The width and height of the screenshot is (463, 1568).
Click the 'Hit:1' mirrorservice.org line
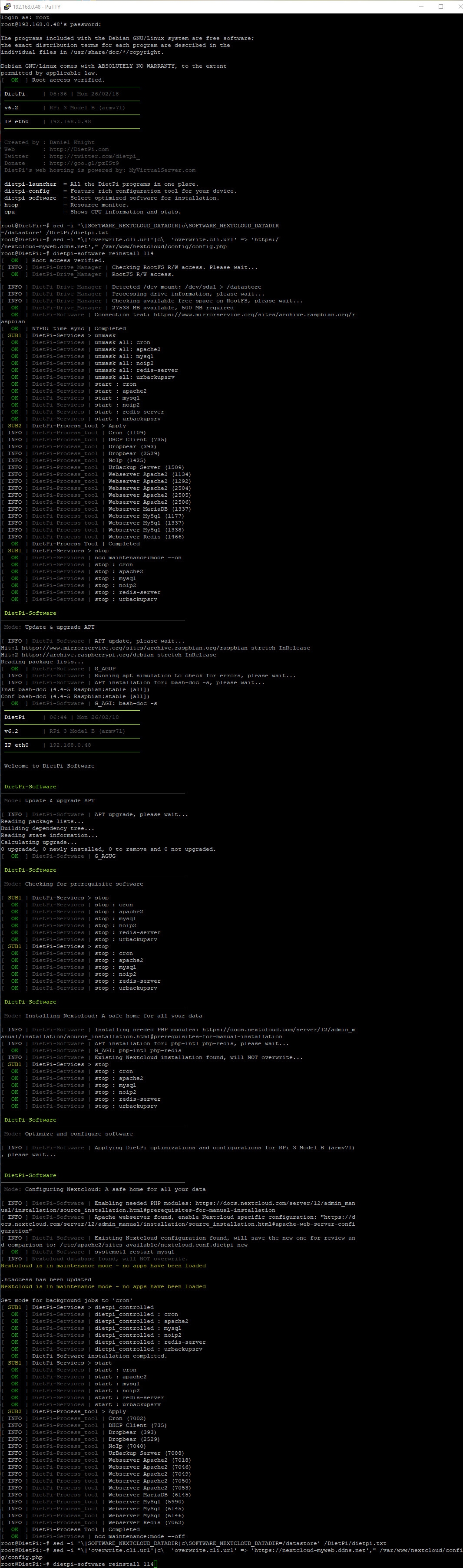(x=155, y=648)
